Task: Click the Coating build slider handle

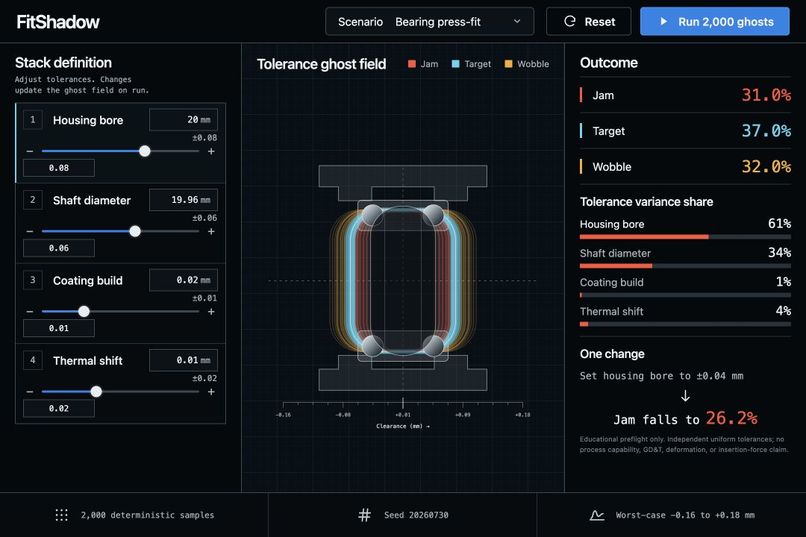Action: pyautogui.click(x=84, y=311)
